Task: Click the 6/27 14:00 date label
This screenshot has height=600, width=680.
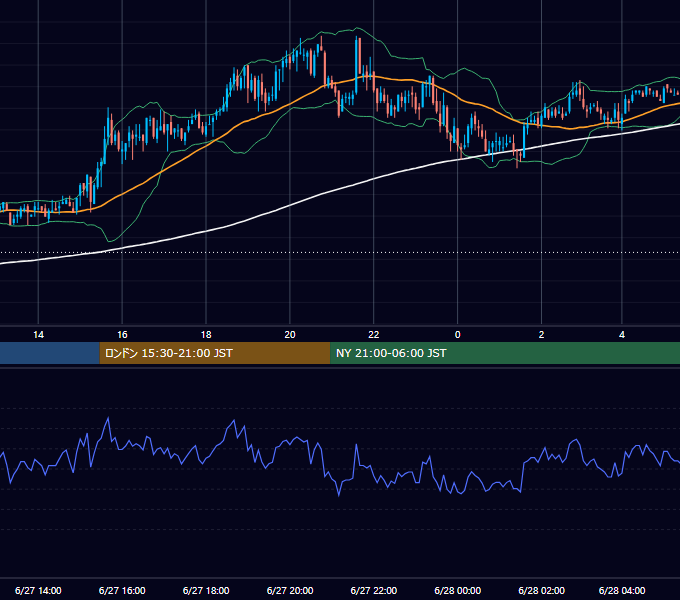Action: point(38,590)
